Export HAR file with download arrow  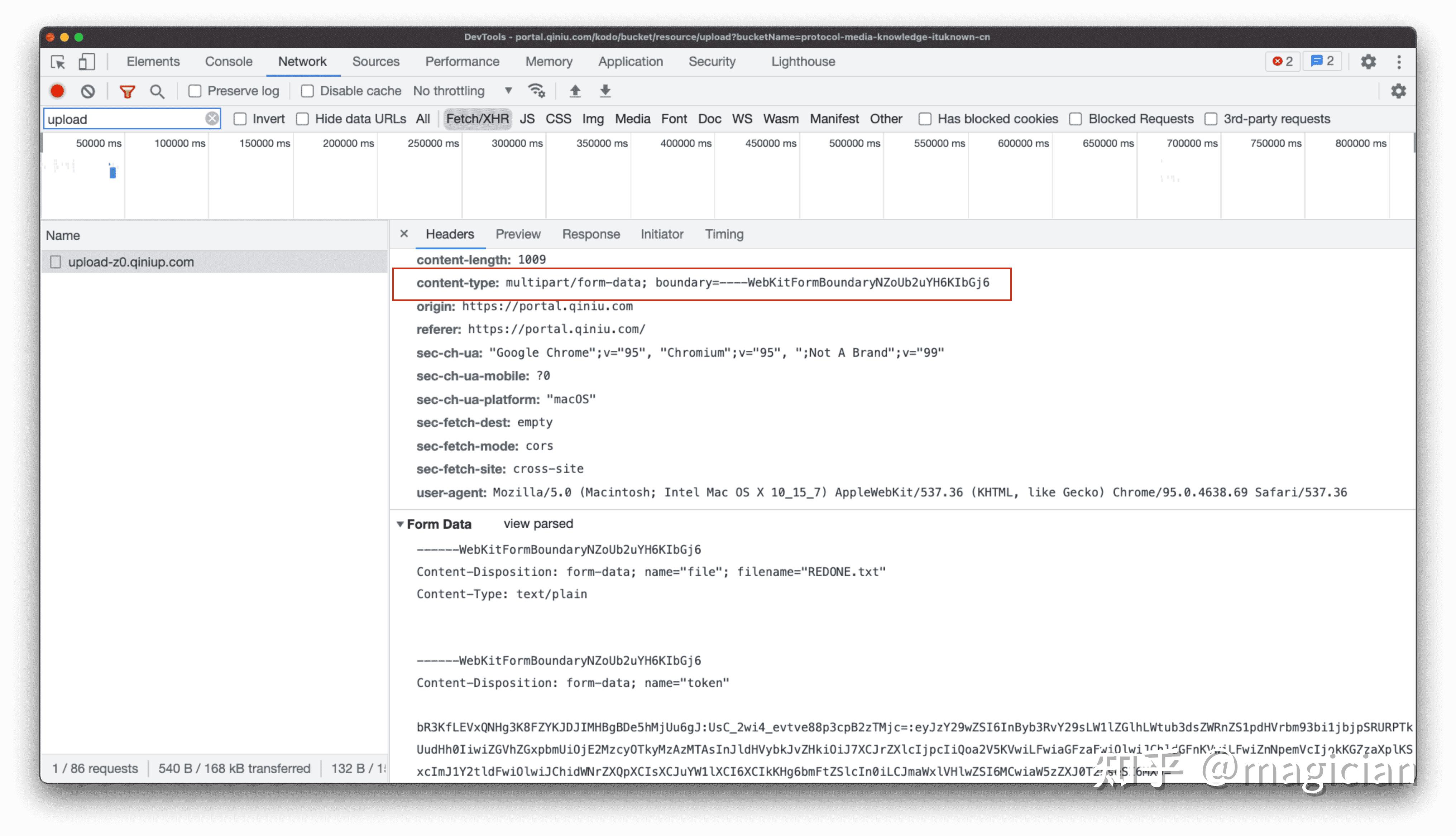[x=605, y=91]
